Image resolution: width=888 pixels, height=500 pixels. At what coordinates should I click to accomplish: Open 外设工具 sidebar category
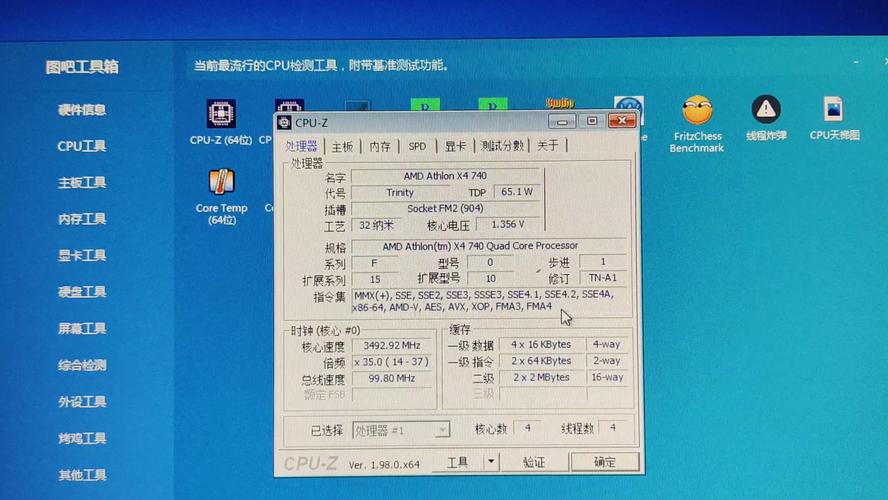tap(82, 402)
